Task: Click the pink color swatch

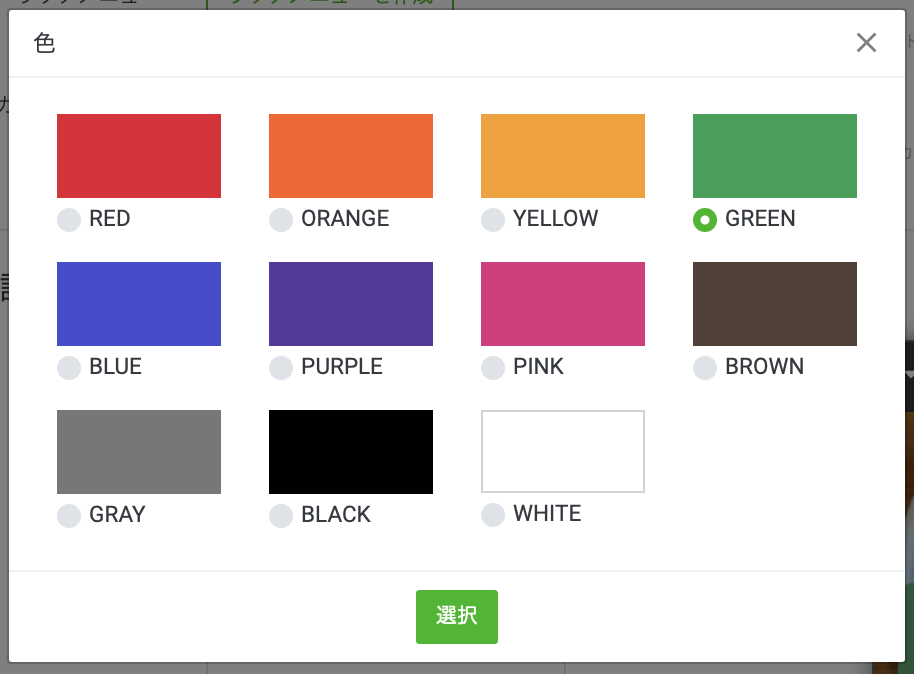Action: click(x=563, y=304)
